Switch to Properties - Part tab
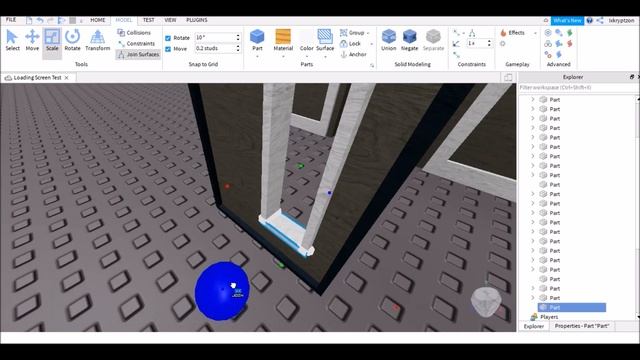The width and height of the screenshot is (640, 360). 582,326
